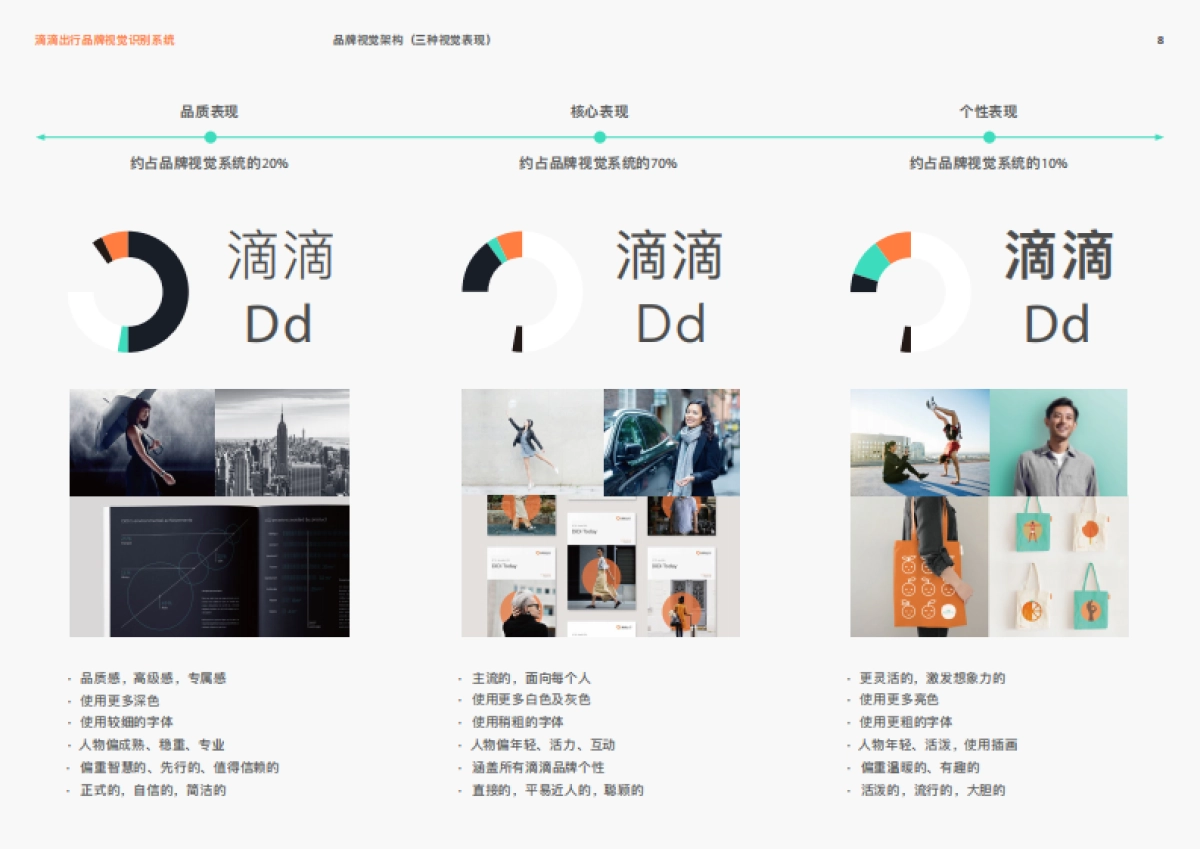Click the orange 滴滴出行品牌视觉识别系统 header text
1200x849 pixels.
click(x=104, y=40)
